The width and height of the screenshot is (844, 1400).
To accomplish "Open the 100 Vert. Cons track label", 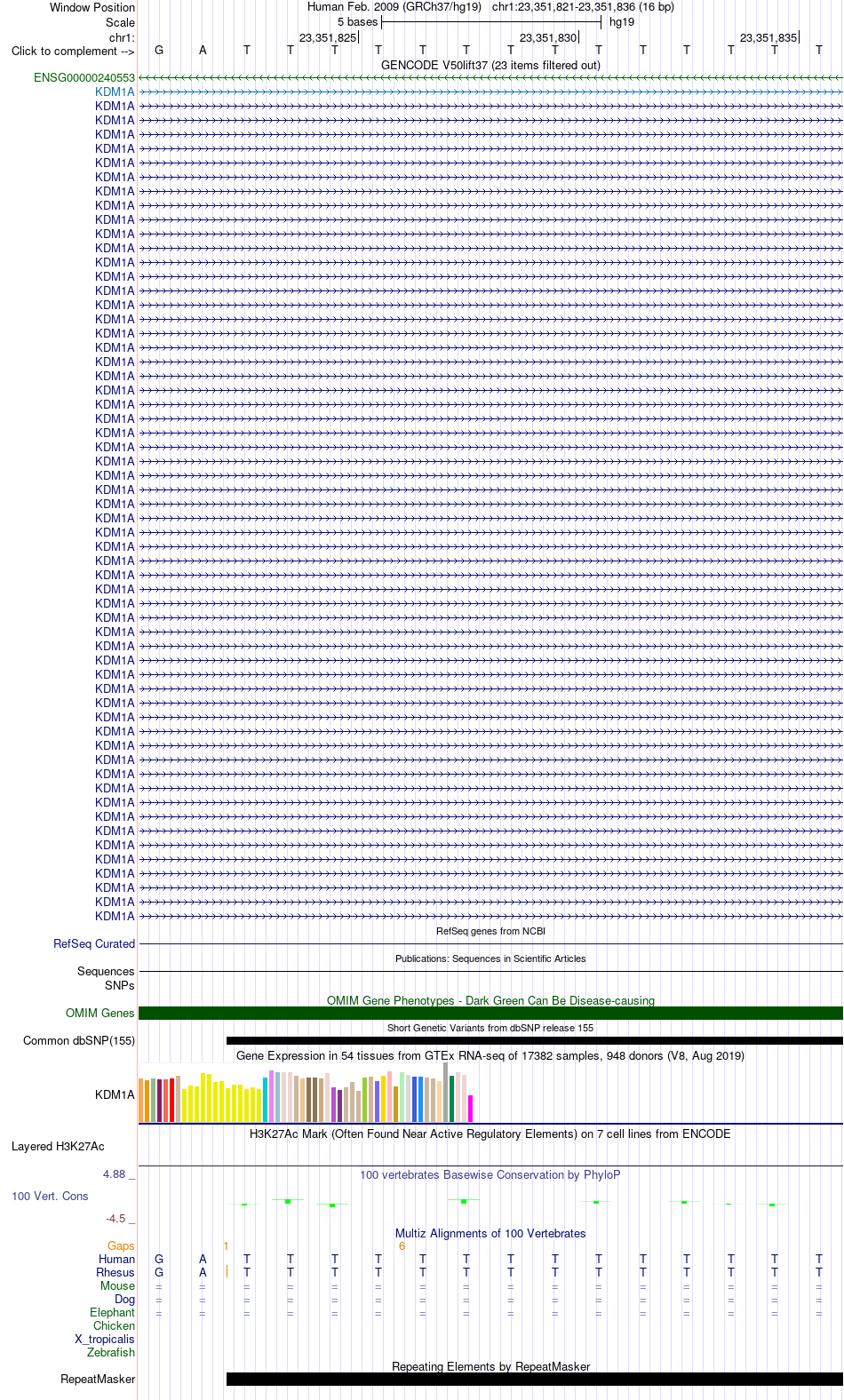I will [x=50, y=1197].
